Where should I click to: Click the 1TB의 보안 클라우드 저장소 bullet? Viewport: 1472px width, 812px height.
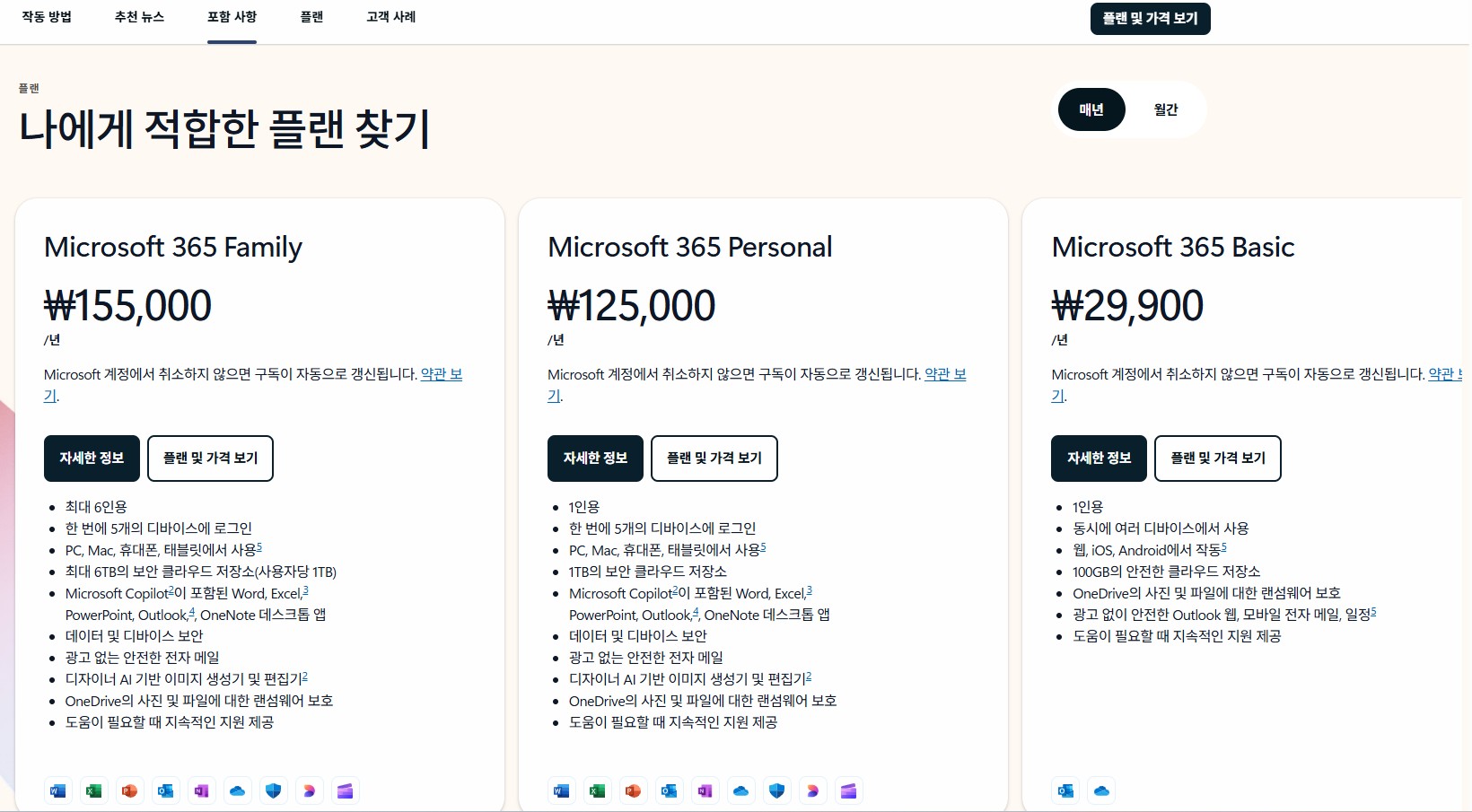pyautogui.click(x=648, y=572)
